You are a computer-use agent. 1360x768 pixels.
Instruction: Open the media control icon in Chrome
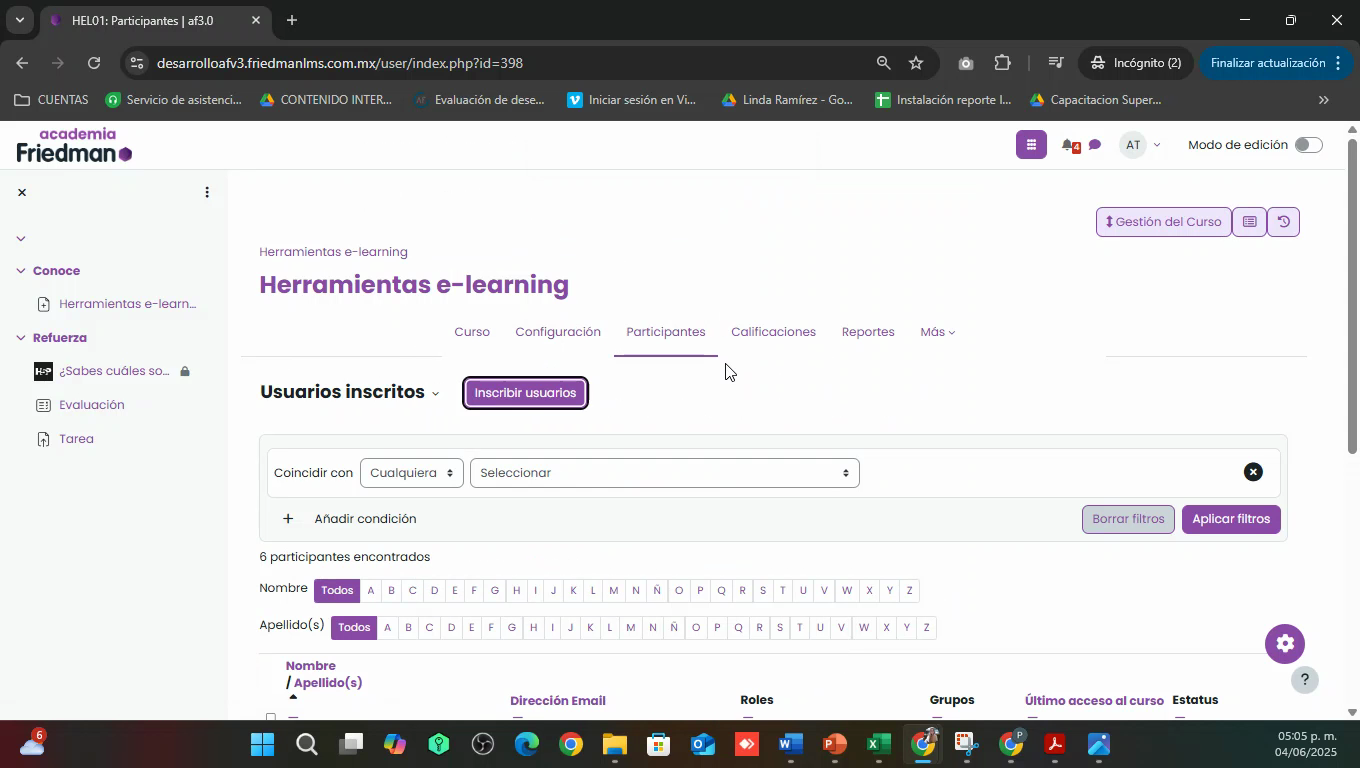1055,63
